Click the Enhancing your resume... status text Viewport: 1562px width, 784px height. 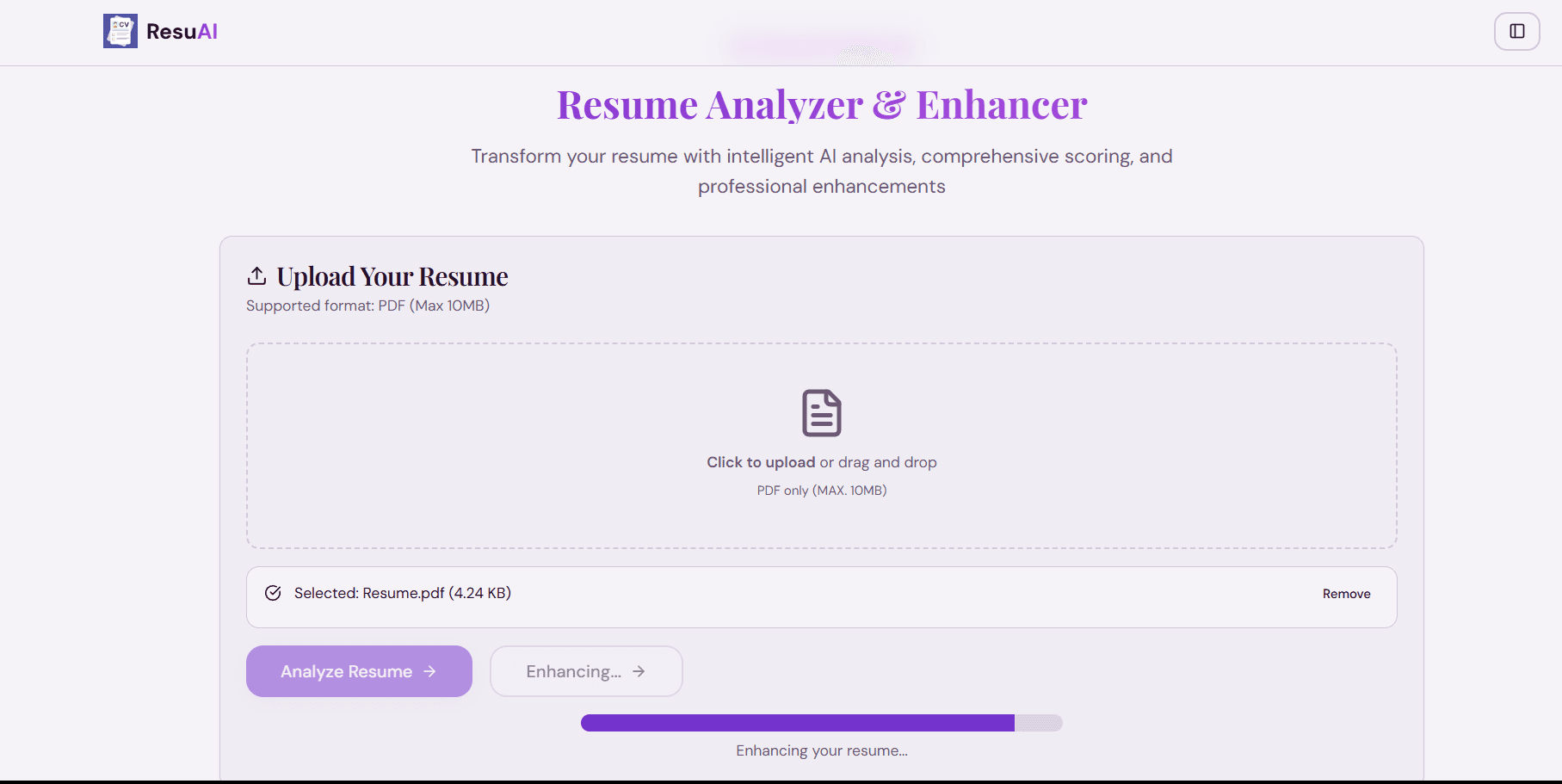point(821,750)
